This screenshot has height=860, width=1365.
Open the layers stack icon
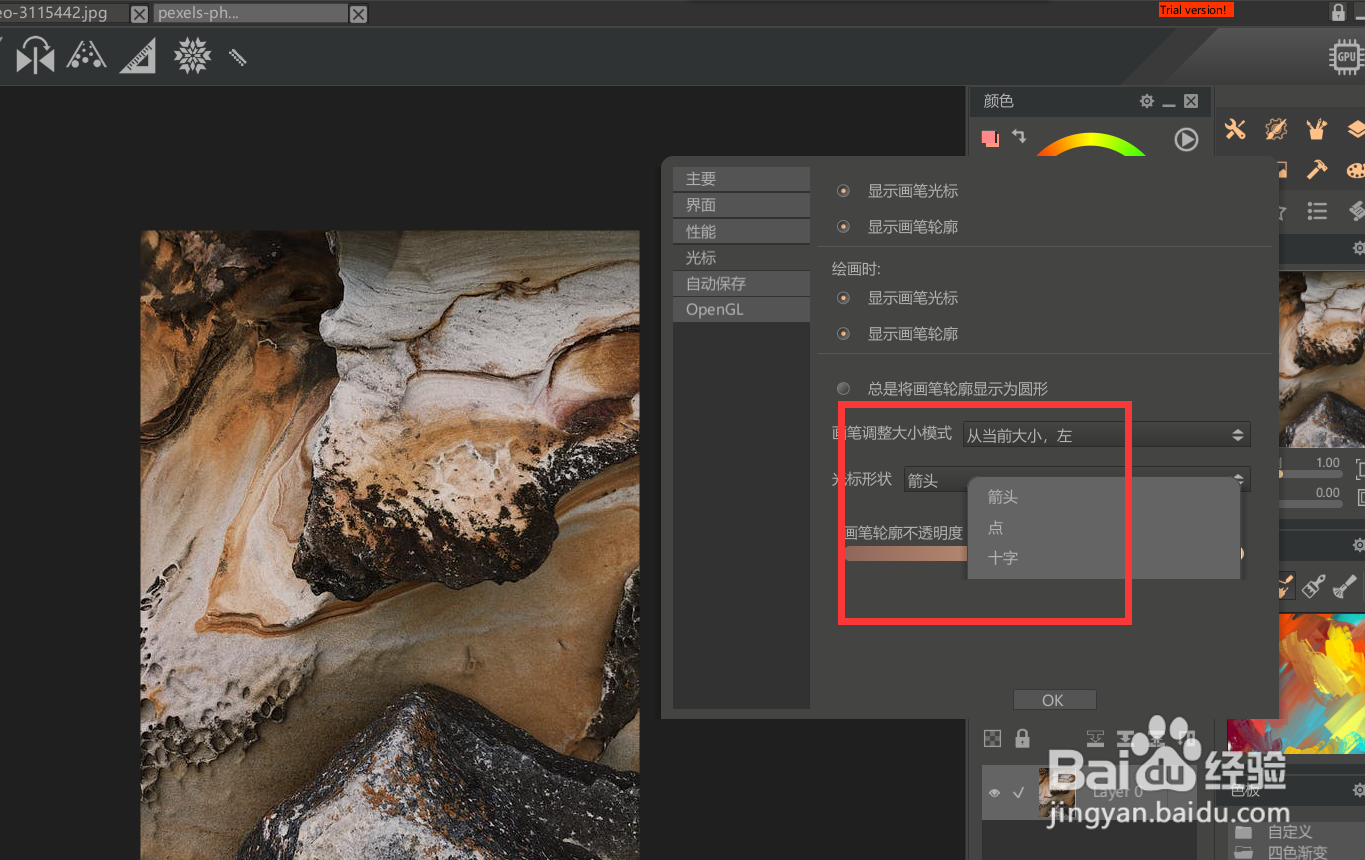tap(1356, 129)
